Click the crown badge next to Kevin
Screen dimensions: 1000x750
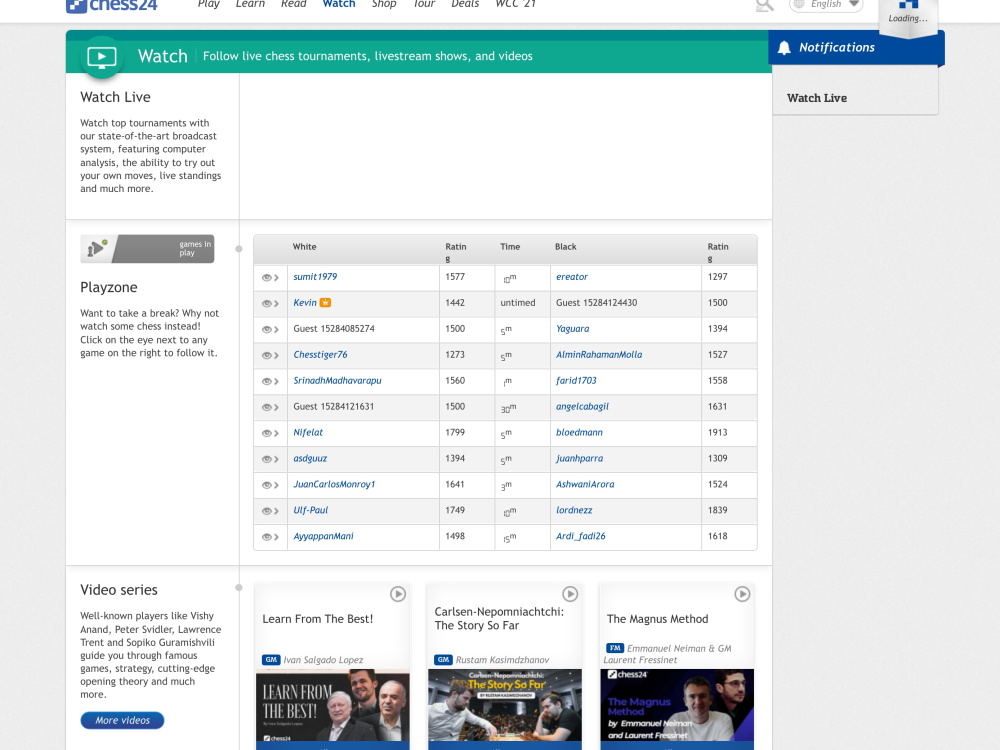pos(325,302)
